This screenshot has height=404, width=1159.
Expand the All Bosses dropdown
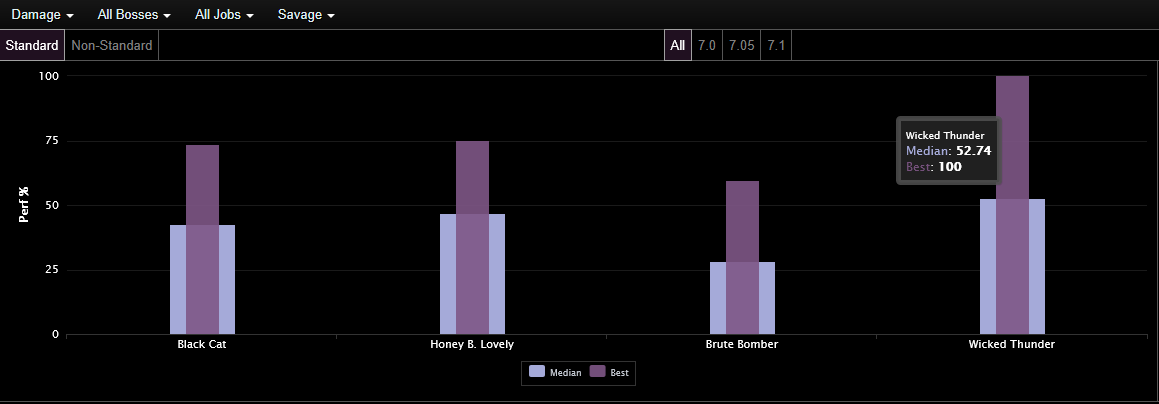[x=134, y=15]
